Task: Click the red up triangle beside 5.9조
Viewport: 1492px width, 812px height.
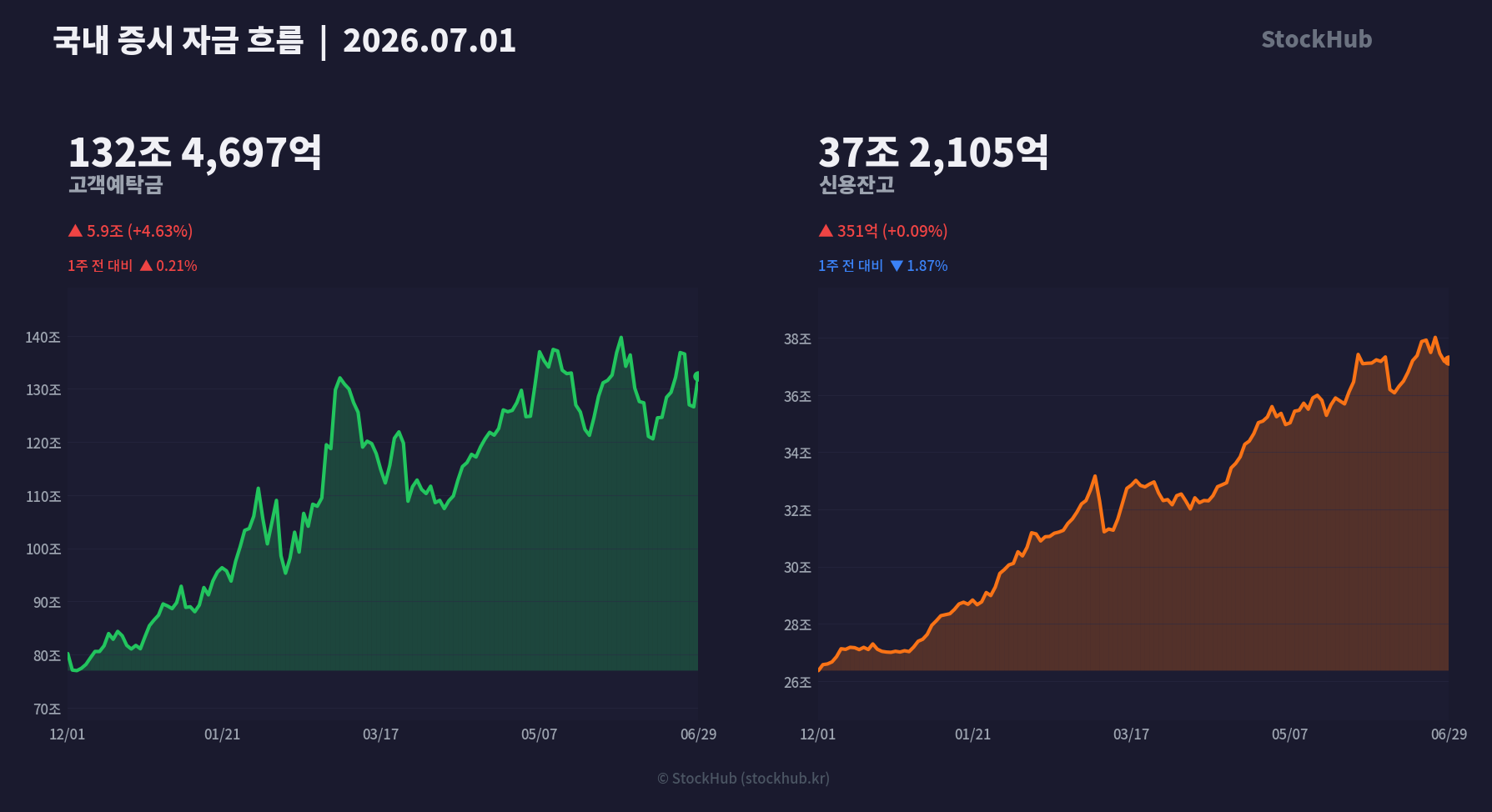Action: 75,230
